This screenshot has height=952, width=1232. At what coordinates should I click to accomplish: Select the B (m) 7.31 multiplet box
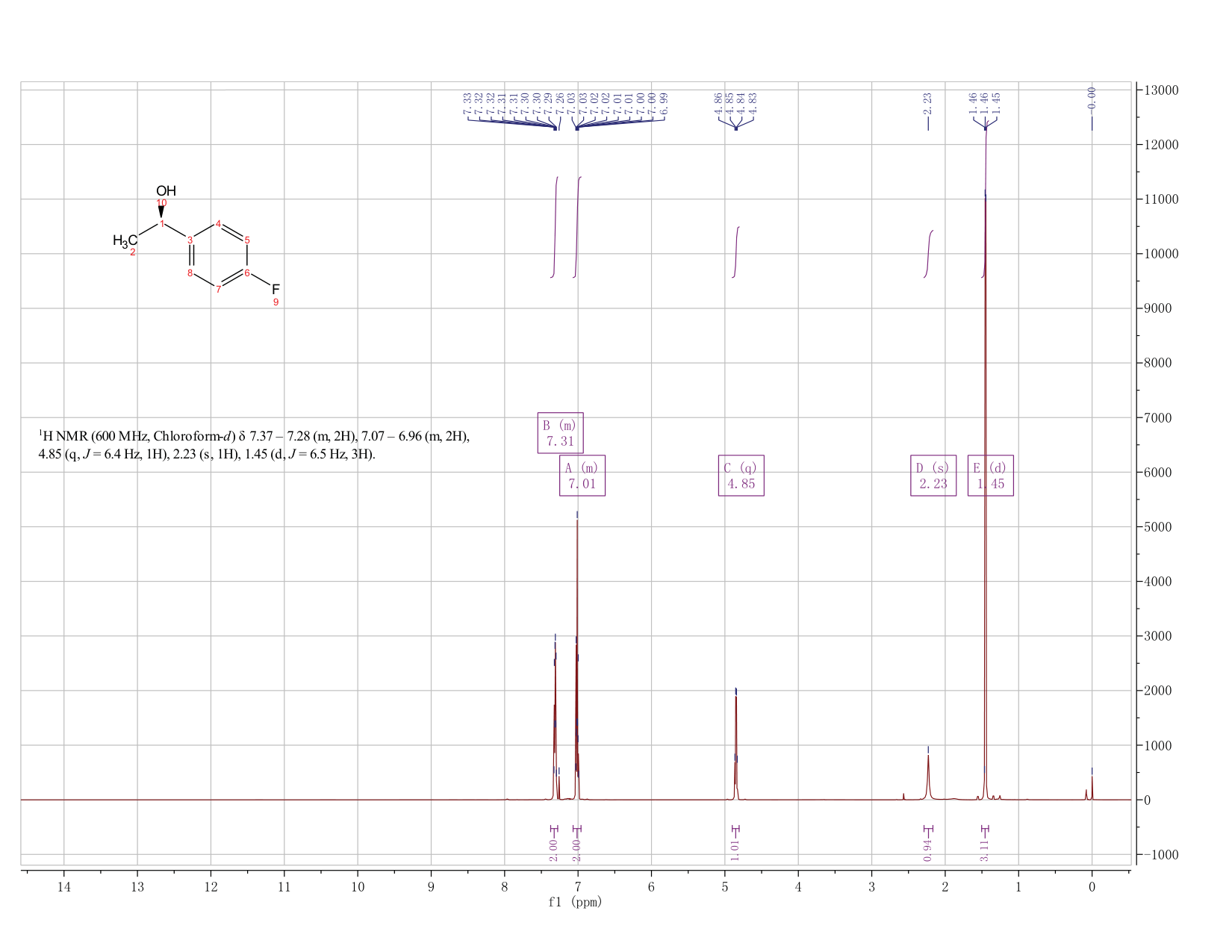click(x=560, y=432)
